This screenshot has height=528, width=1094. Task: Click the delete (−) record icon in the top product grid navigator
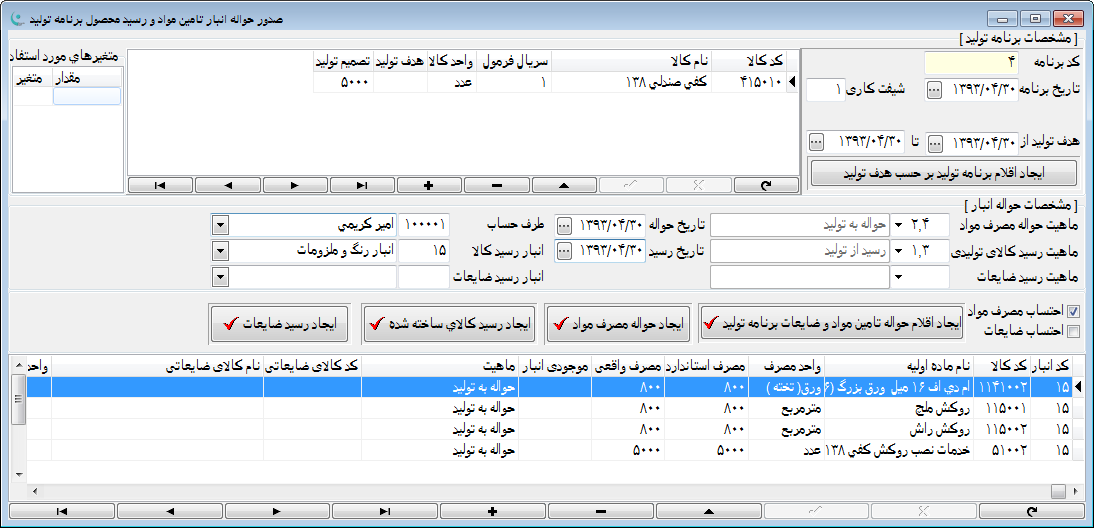pyautogui.click(x=497, y=185)
